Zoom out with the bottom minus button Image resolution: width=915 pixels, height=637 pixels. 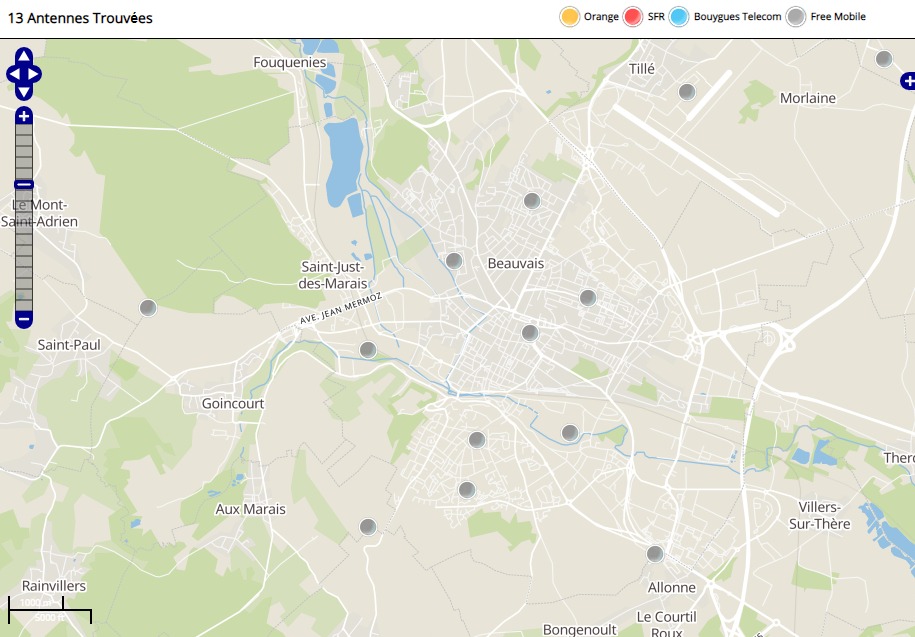coord(24,320)
